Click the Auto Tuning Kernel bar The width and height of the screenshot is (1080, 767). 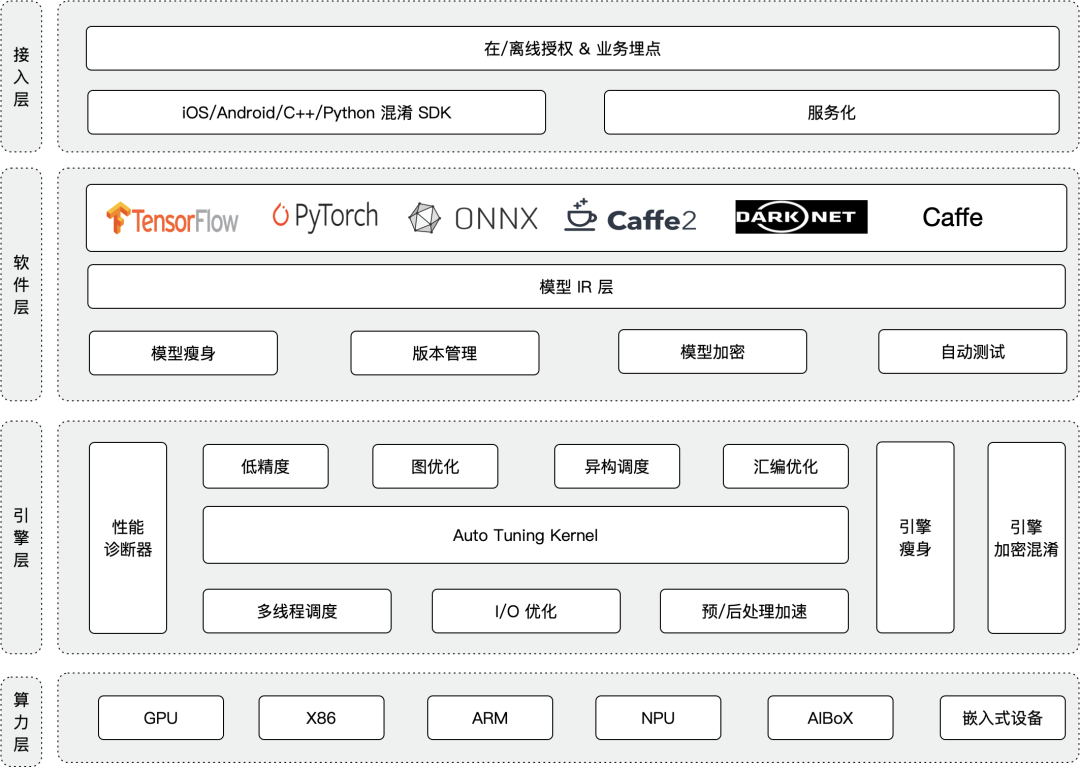pyautogui.click(x=526, y=535)
